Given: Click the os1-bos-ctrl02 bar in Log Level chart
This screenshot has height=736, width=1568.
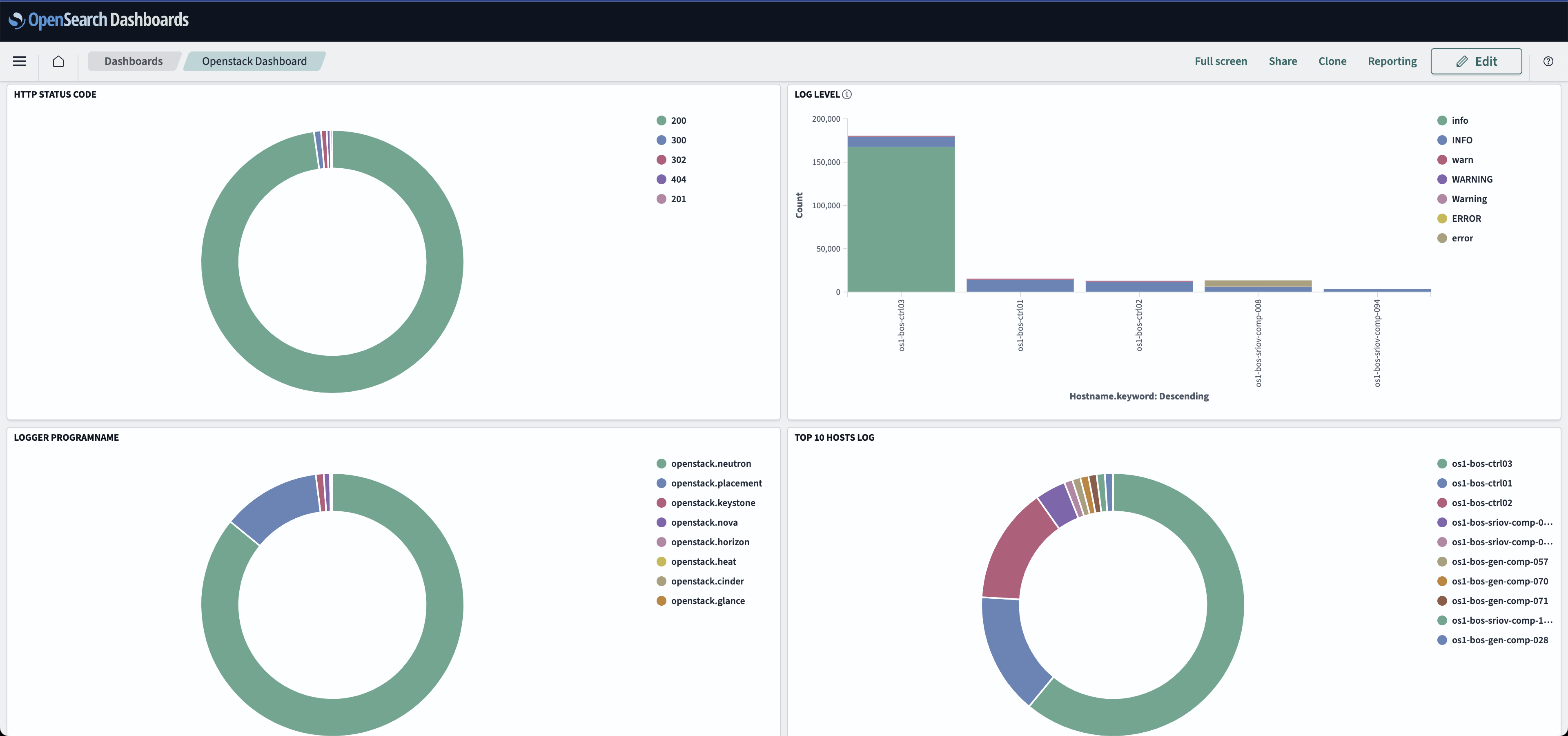Looking at the screenshot, I should [x=1139, y=286].
